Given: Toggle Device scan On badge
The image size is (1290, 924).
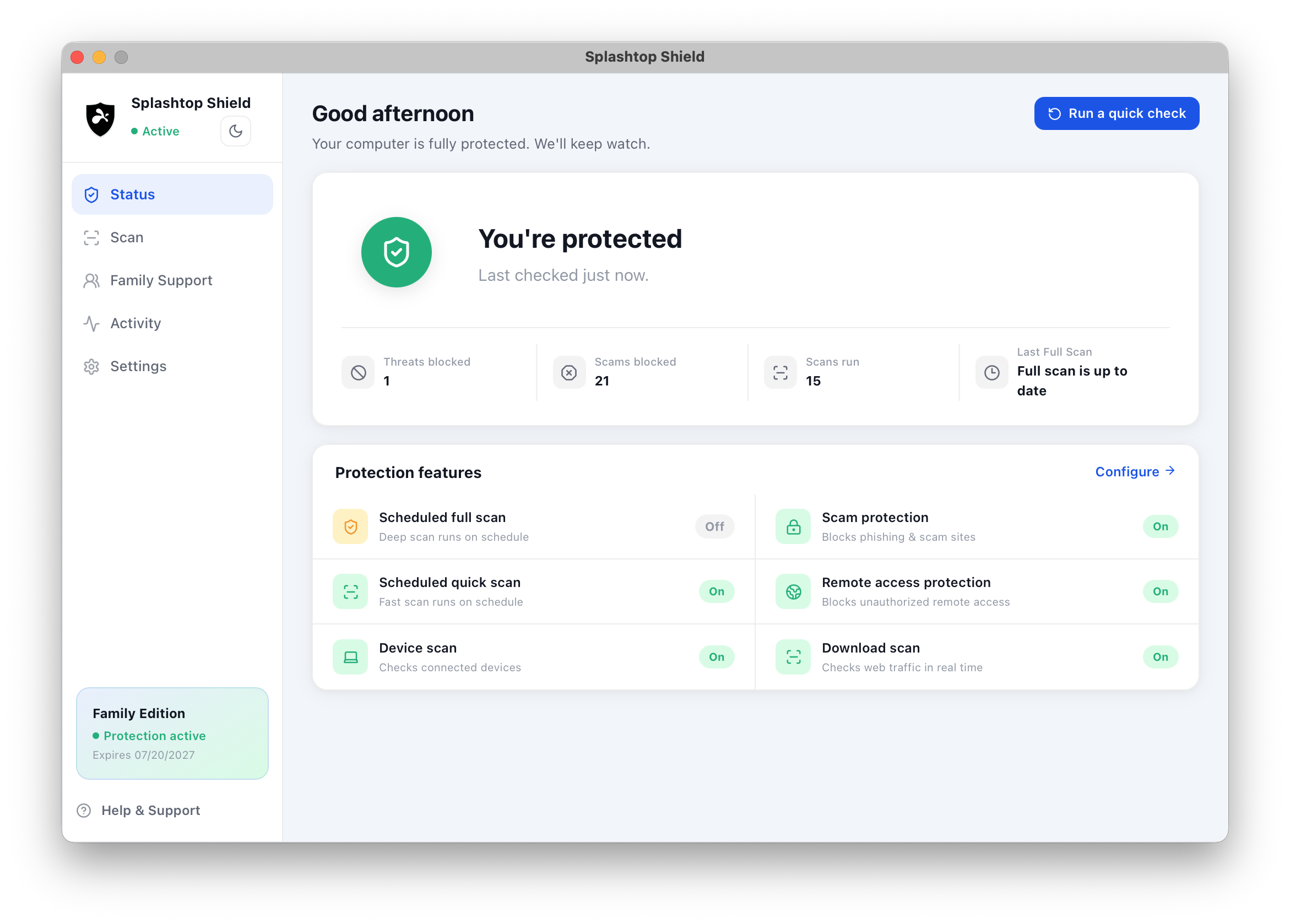Looking at the screenshot, I should 717,657.
